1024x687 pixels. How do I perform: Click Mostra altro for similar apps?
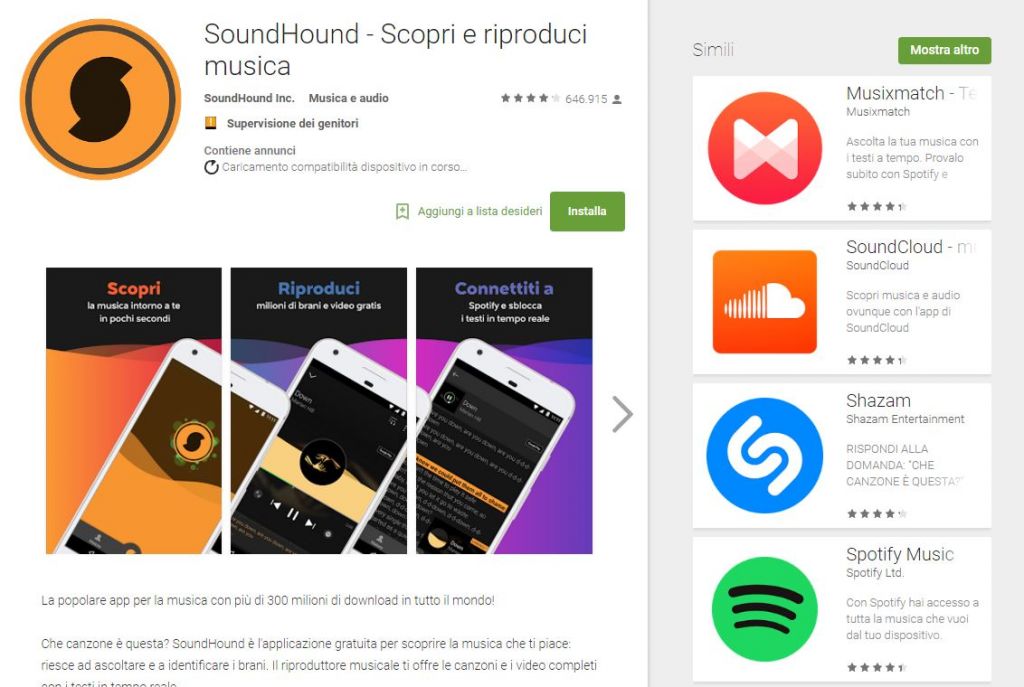pyautogui.click(x=944, y=50)
